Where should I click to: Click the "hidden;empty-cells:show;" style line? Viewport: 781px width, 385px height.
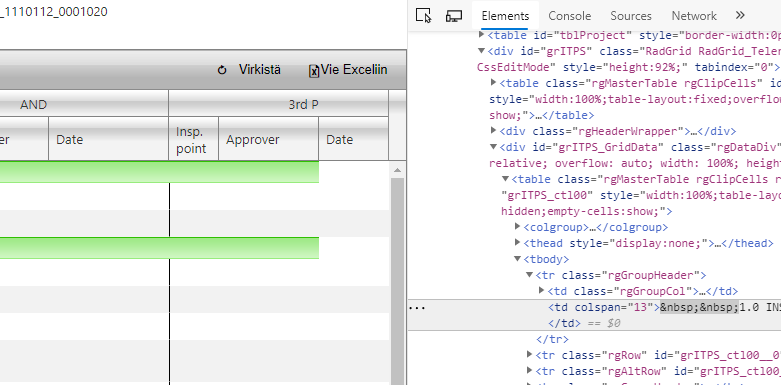[x=587, y=211]
